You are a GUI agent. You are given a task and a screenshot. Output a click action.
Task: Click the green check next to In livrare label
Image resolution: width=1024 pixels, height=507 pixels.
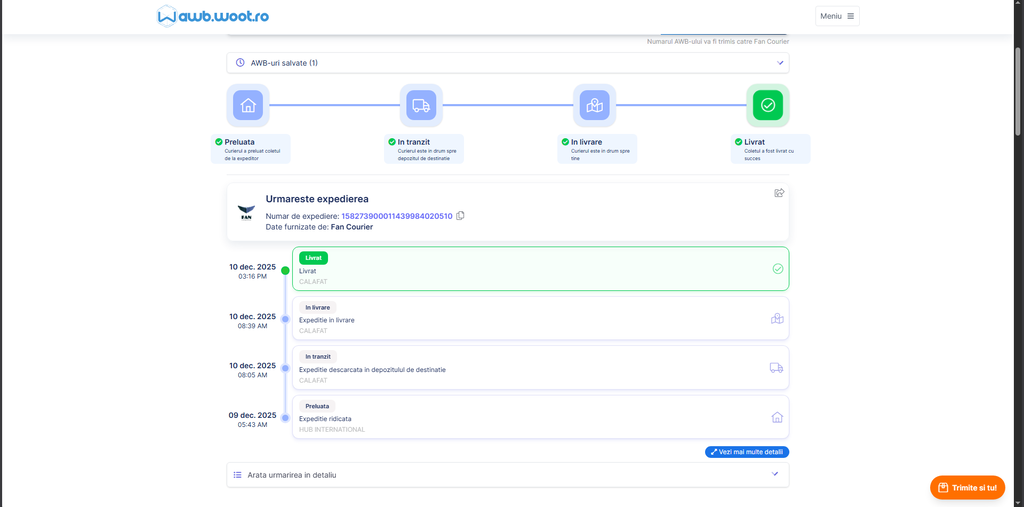click(565, 141)
